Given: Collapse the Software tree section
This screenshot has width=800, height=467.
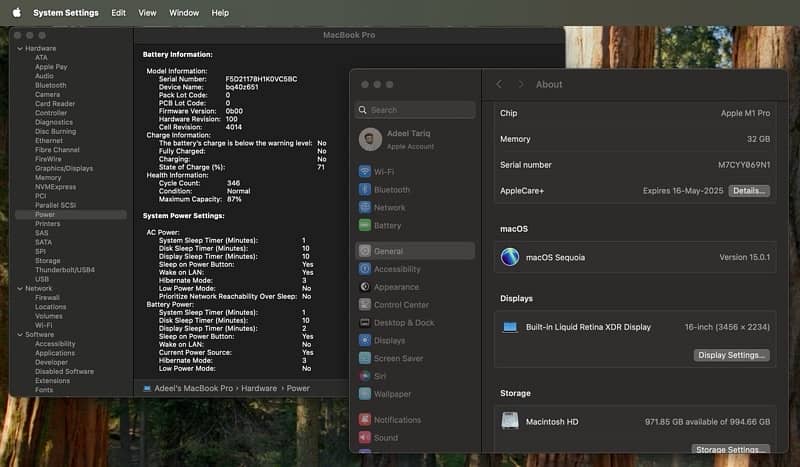Looking at the screenshot, I should [20, 335].
